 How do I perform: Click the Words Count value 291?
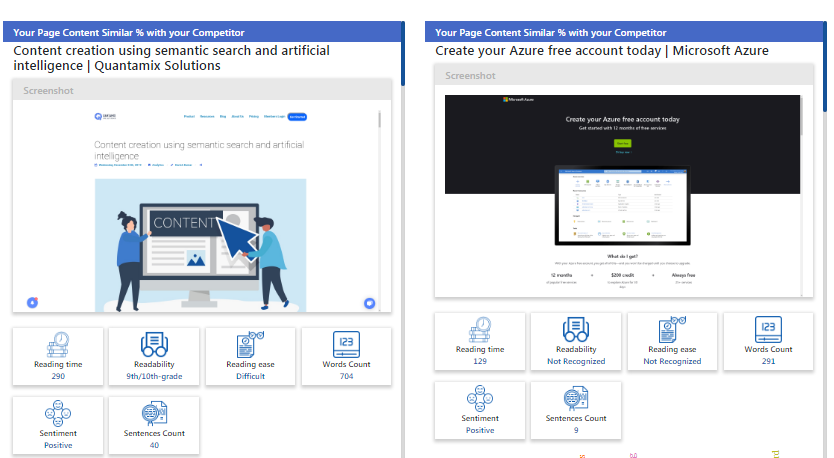[x=768, y=361]
